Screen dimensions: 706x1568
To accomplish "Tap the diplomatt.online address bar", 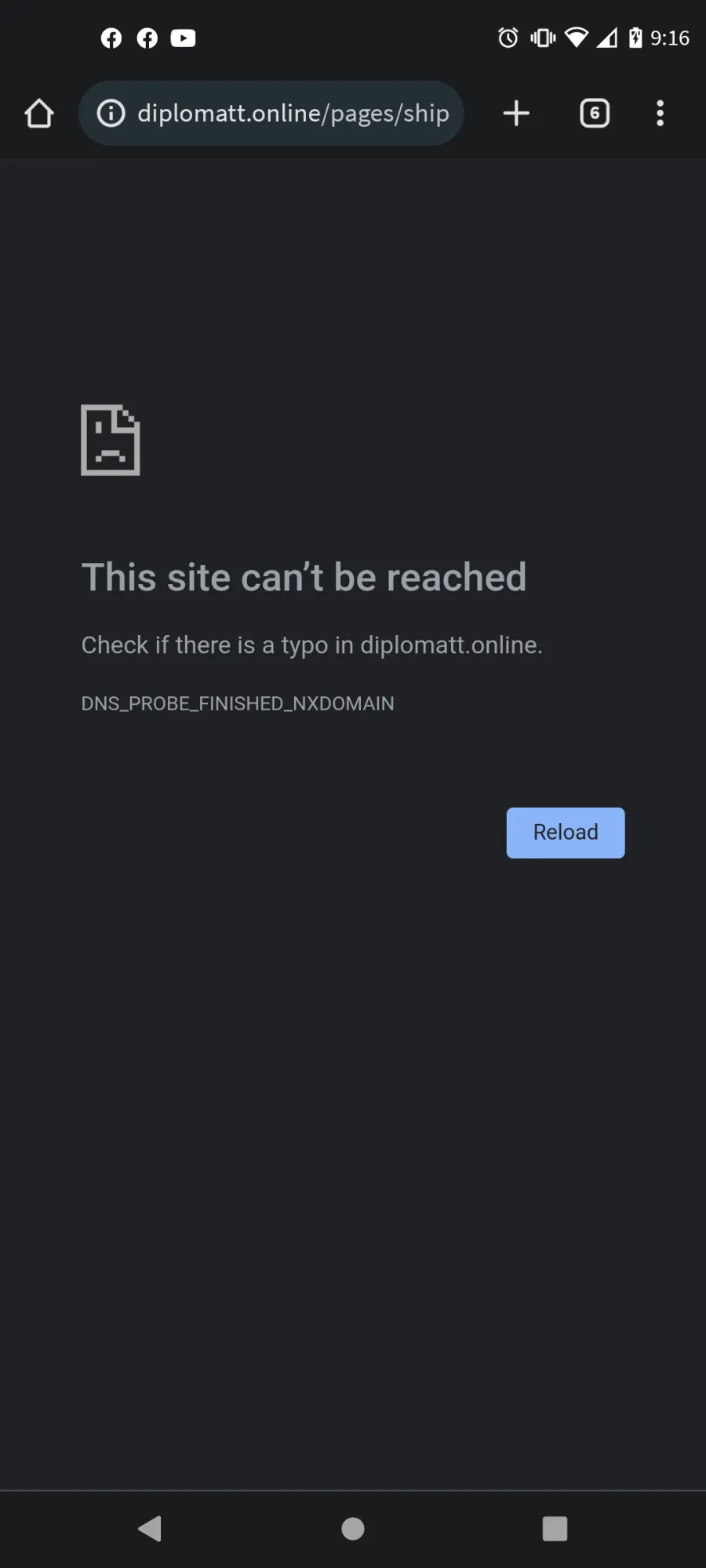I will click(x=271, y=113).
